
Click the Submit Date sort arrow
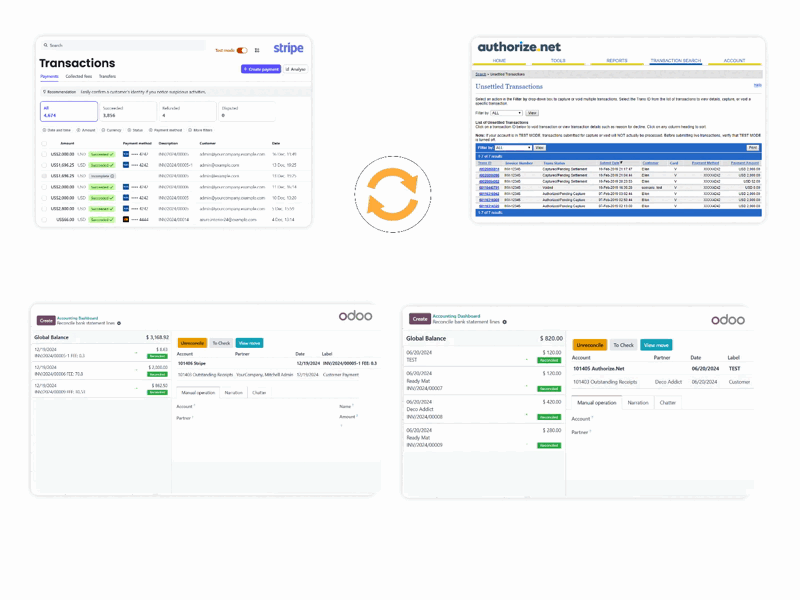tap(621, 163)
